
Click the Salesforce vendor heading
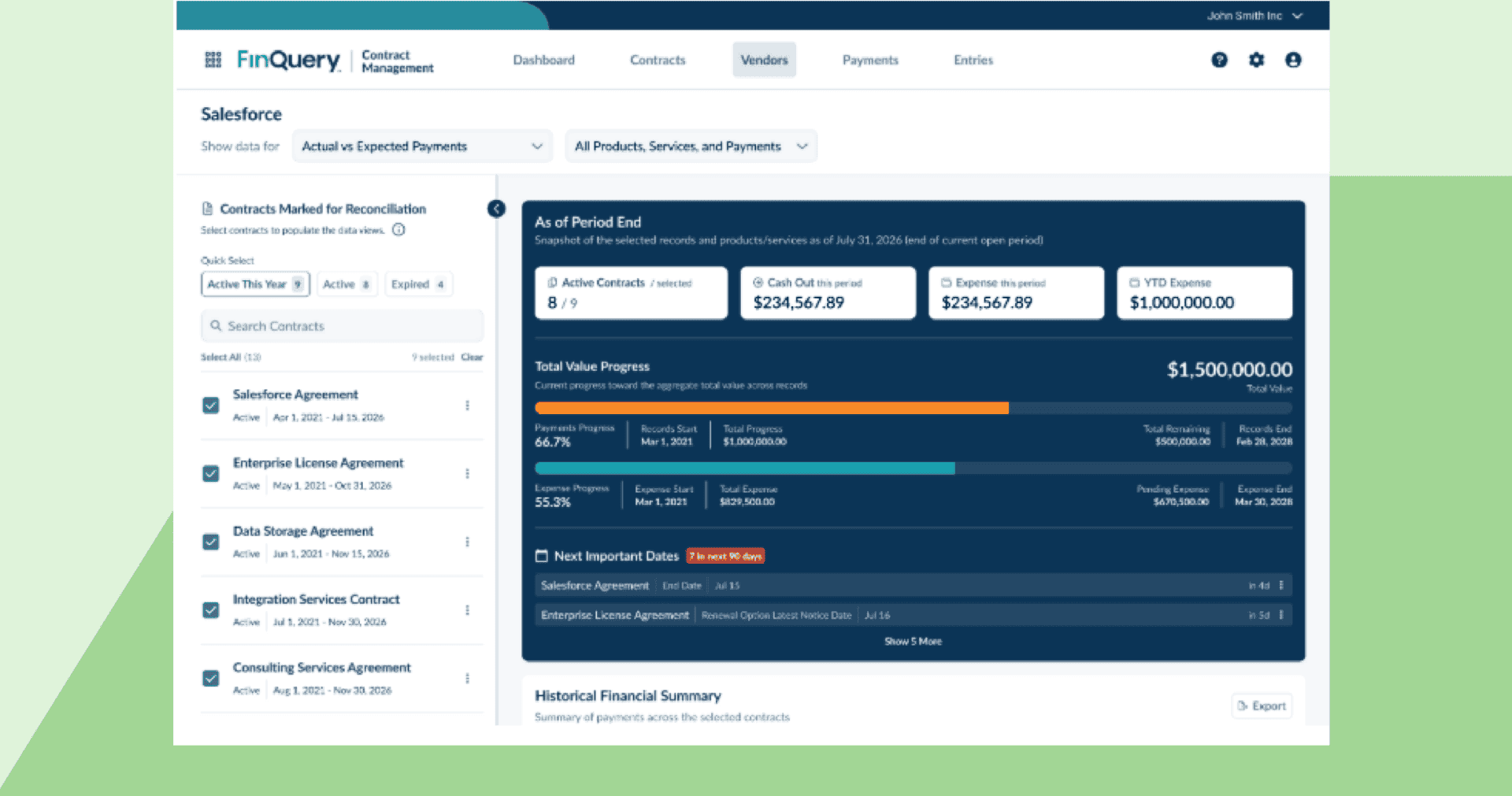[241, 114]
